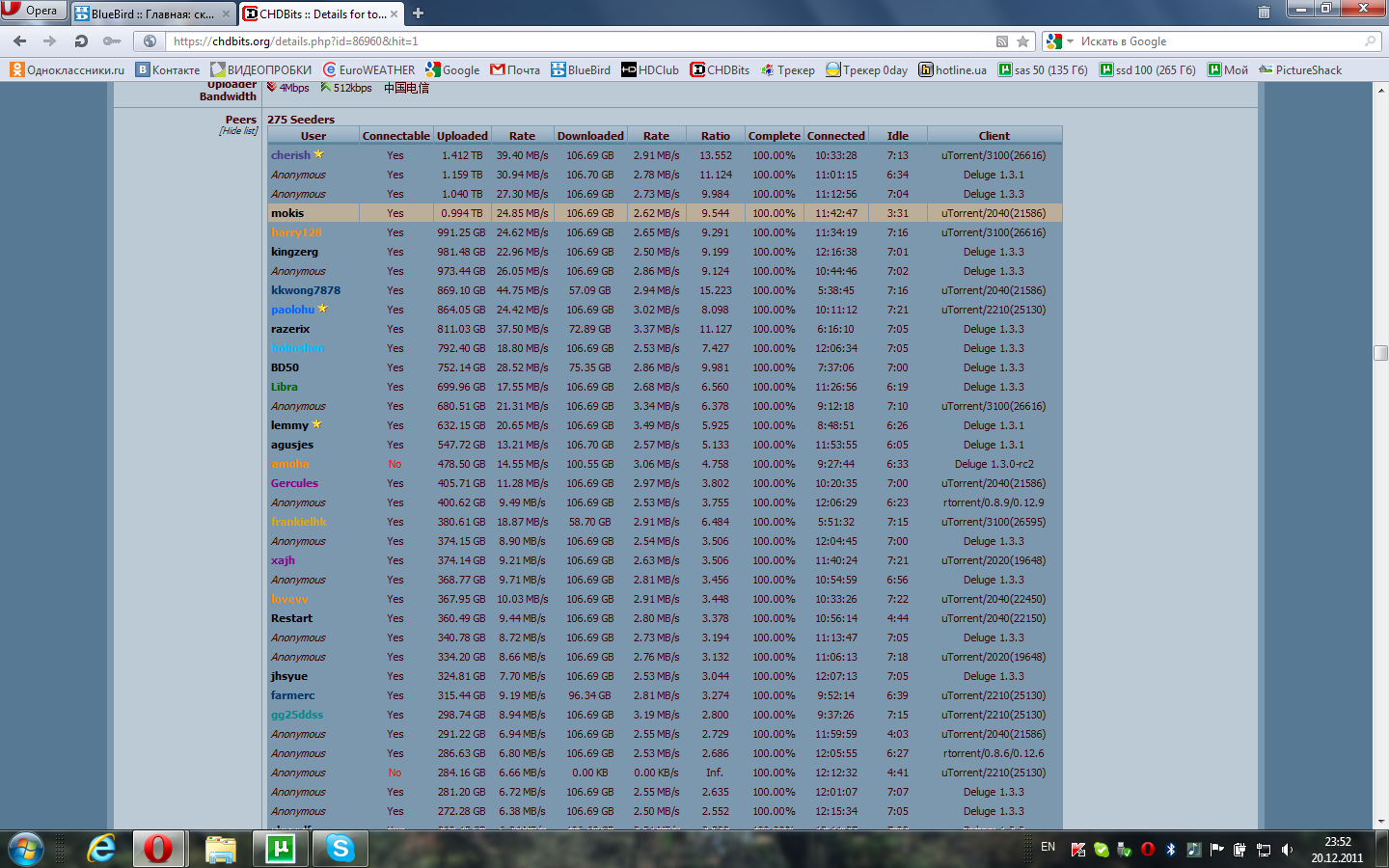
Task: Click the site security badge icon
Action: click(150, 41)
